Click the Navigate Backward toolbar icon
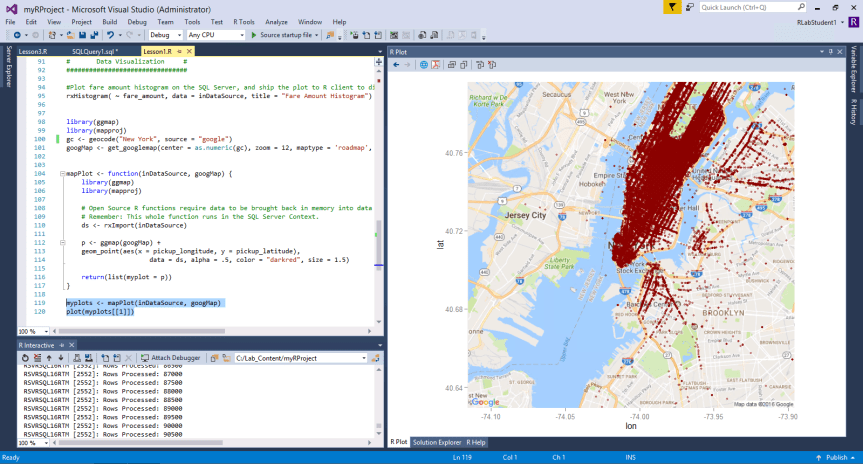This screenshot has height=464, width=863. point(17,35)
